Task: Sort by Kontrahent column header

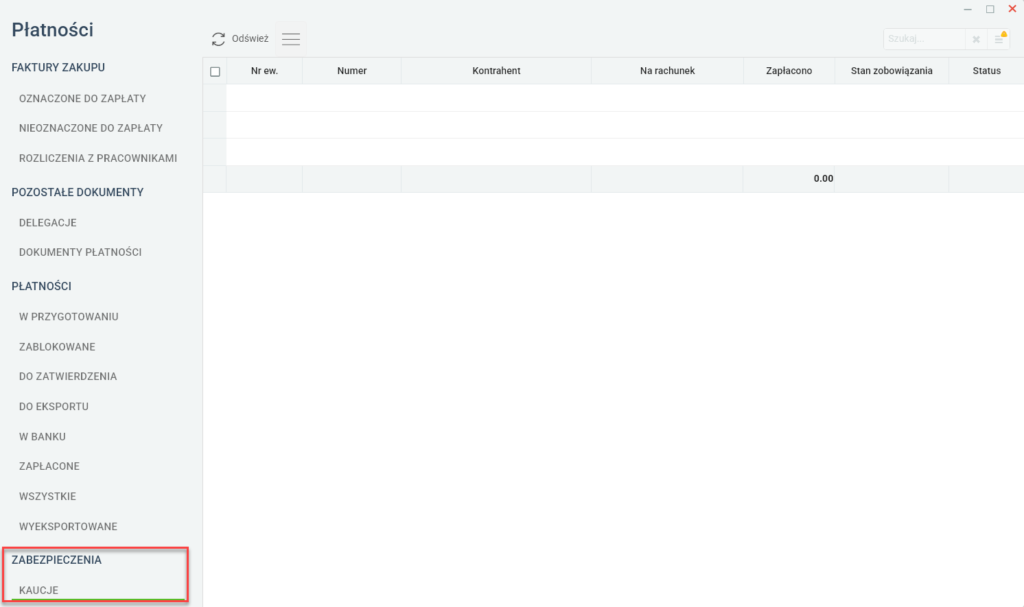Action: click(496, 71)
